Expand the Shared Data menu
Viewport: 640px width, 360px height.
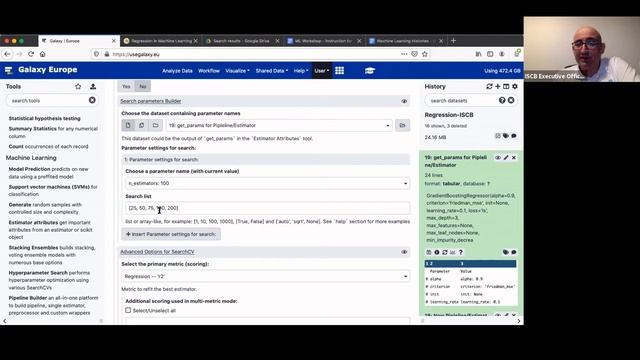[271, 71]
